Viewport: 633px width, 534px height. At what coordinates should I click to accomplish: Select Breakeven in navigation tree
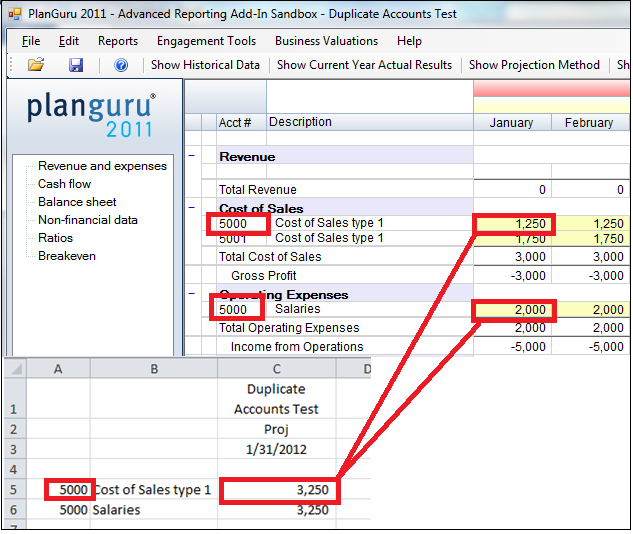point(67,256)
